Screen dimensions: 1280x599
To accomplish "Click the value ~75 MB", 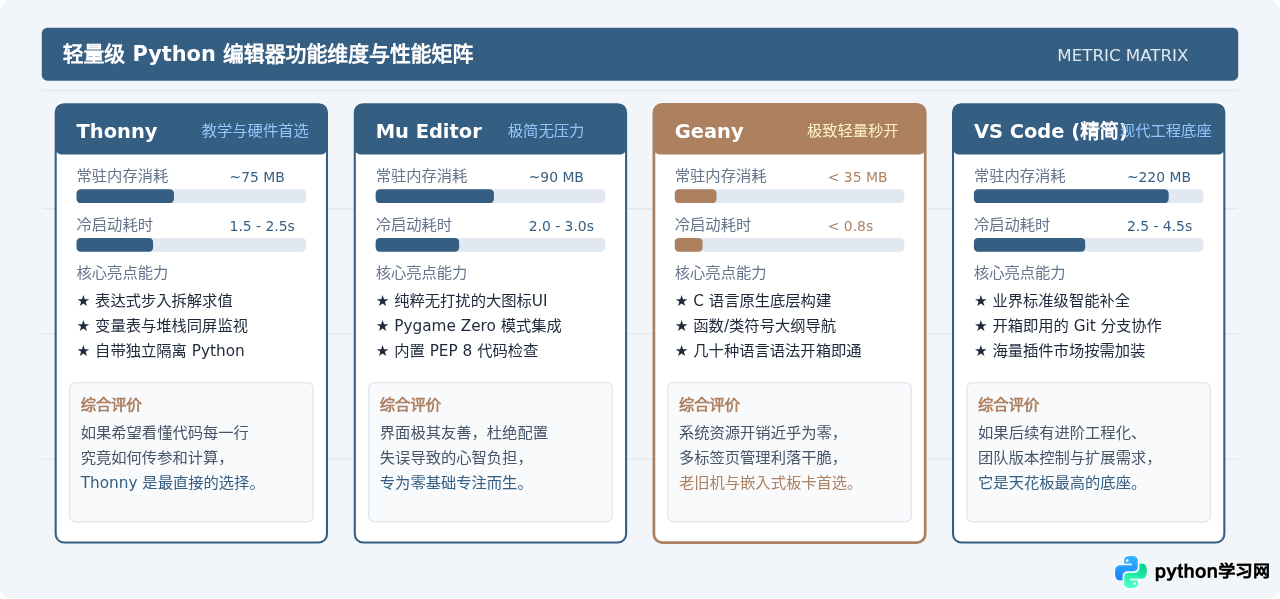I will pos(257,177).
